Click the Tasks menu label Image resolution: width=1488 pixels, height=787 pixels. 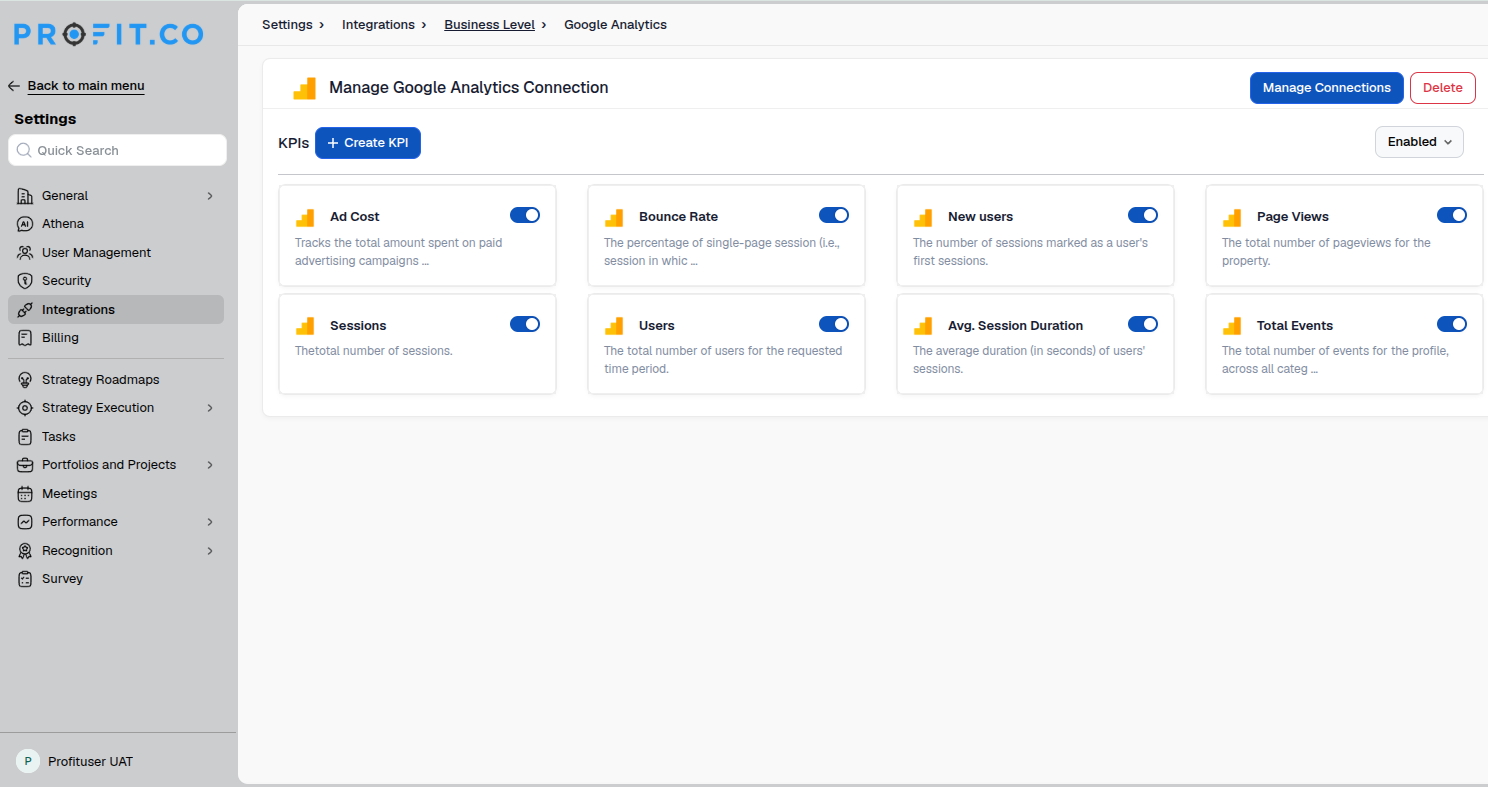[59, 437]
